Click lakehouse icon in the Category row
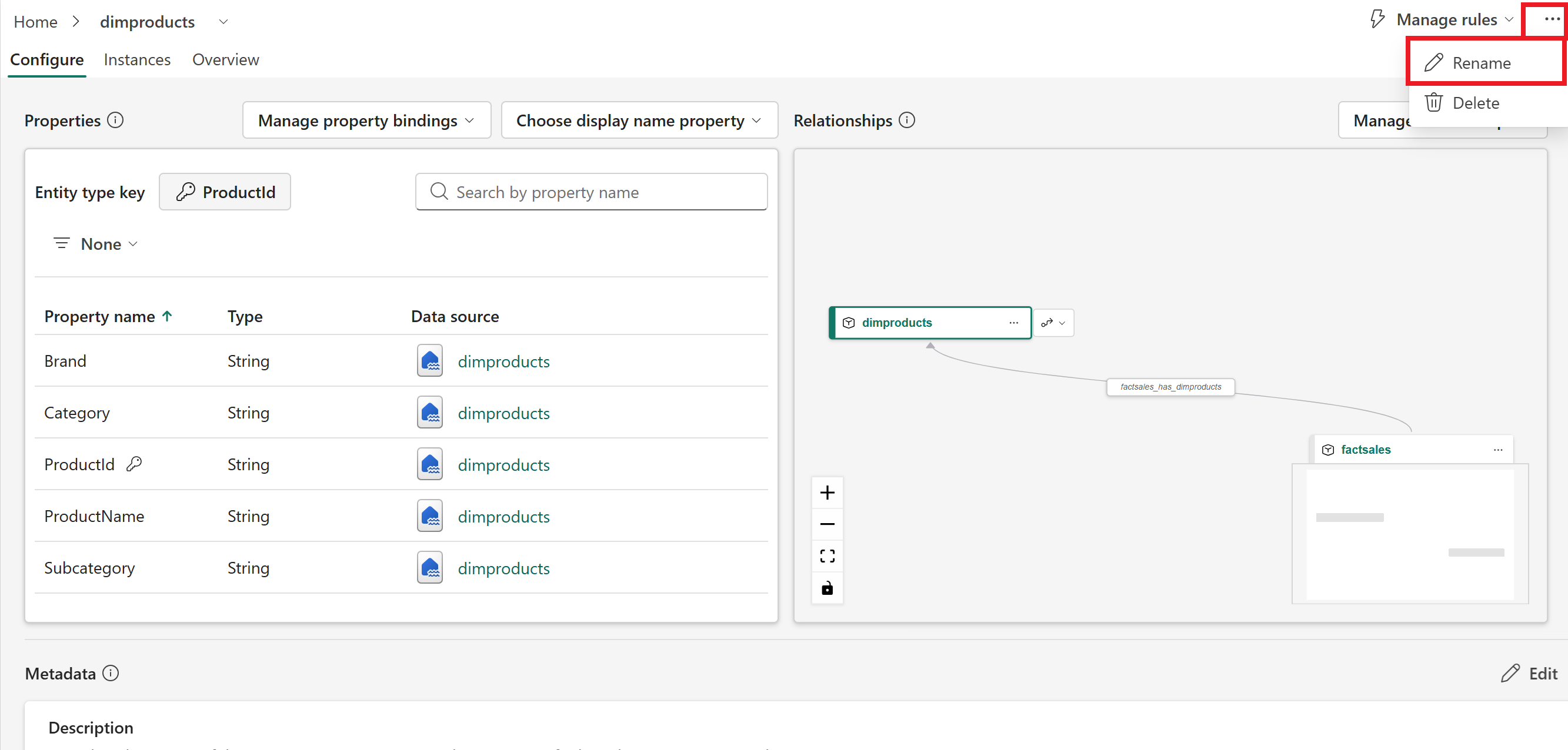Image resolution: width=1568 pixels, height=750 pixels. click(x=430, y=413)
